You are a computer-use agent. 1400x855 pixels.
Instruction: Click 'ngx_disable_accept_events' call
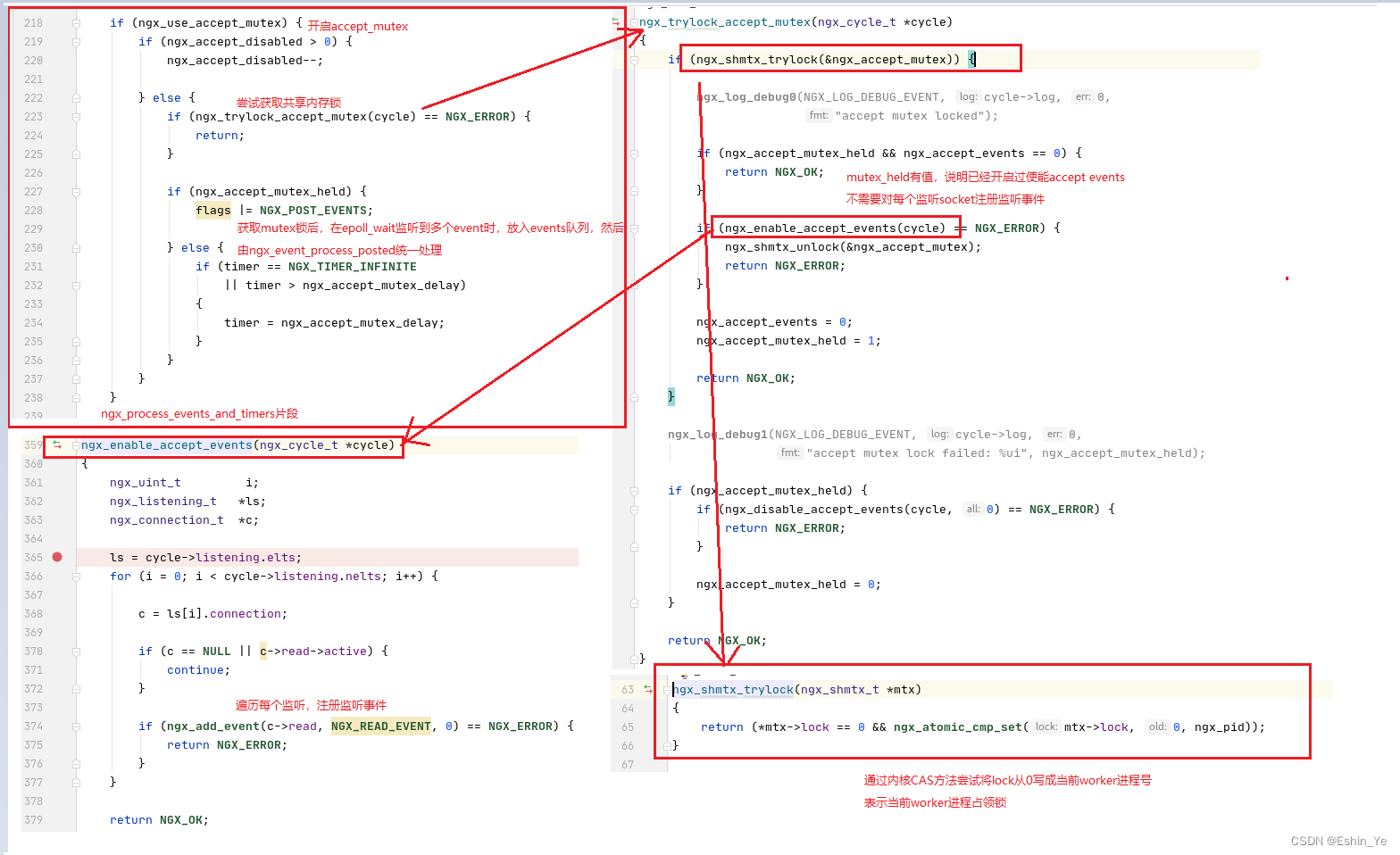point(813,510)
